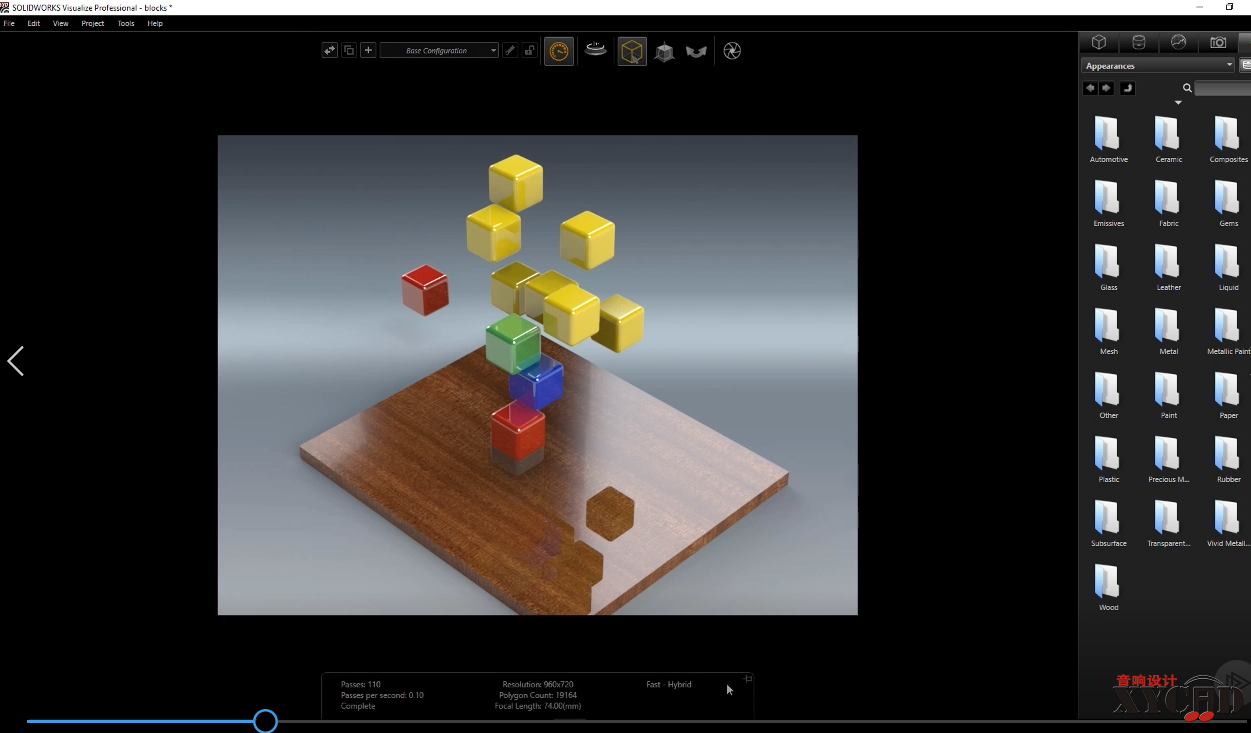Click the swap configuration arrows icon
Viewport: 1251px width, 733px height.
point(330,50)
